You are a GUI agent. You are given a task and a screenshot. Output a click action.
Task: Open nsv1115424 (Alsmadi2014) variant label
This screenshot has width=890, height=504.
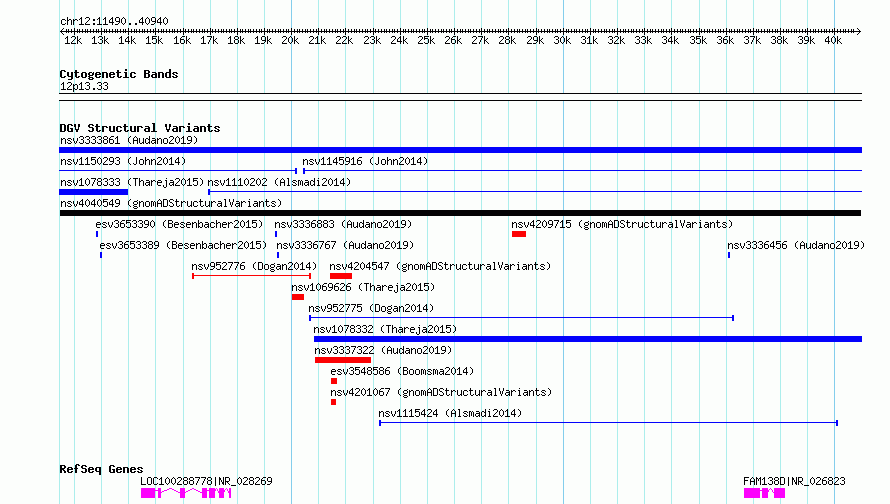[x=450, y=413]
